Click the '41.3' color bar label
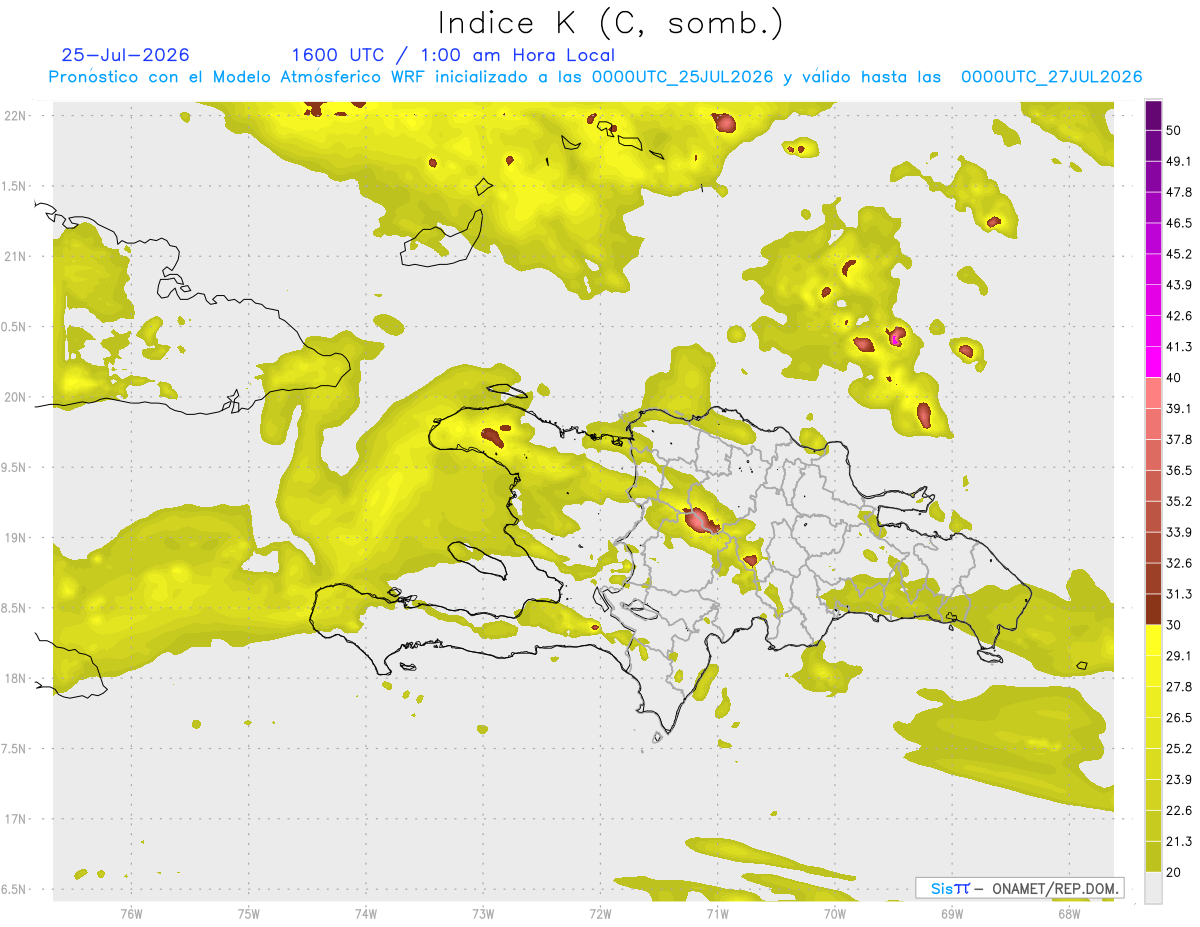 1178,347
